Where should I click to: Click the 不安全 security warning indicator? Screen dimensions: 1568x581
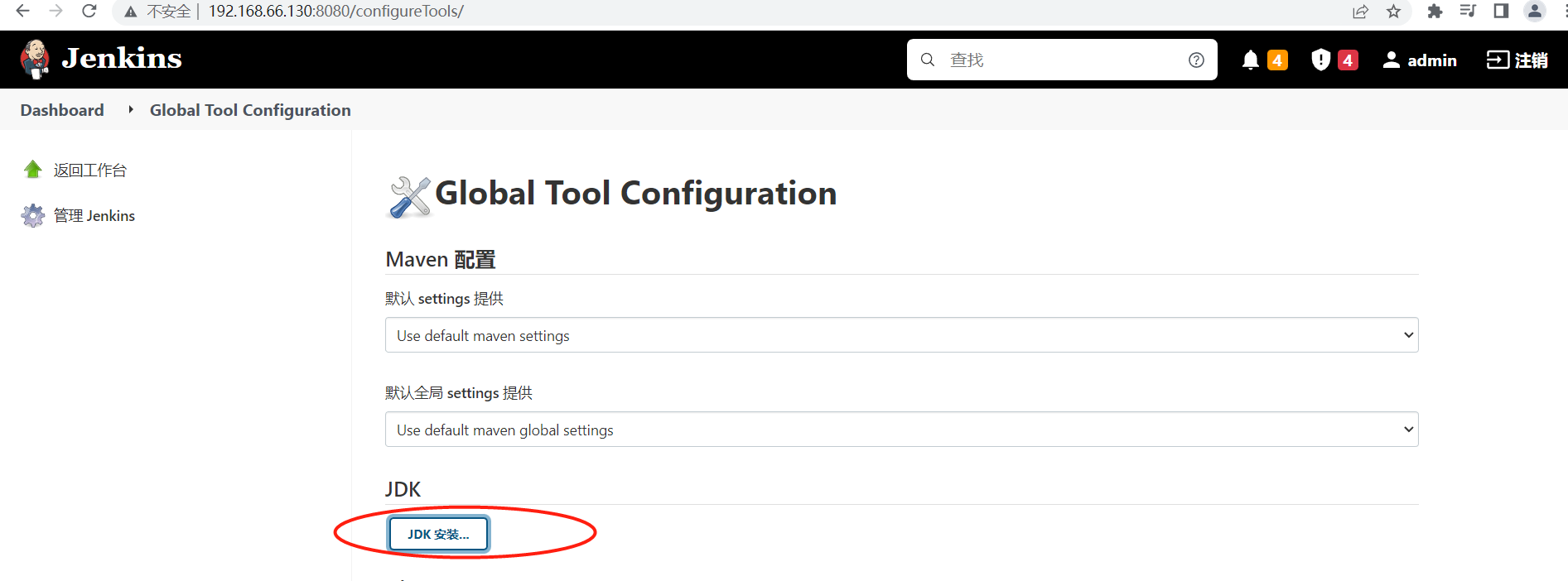click(x=158, y=12)
